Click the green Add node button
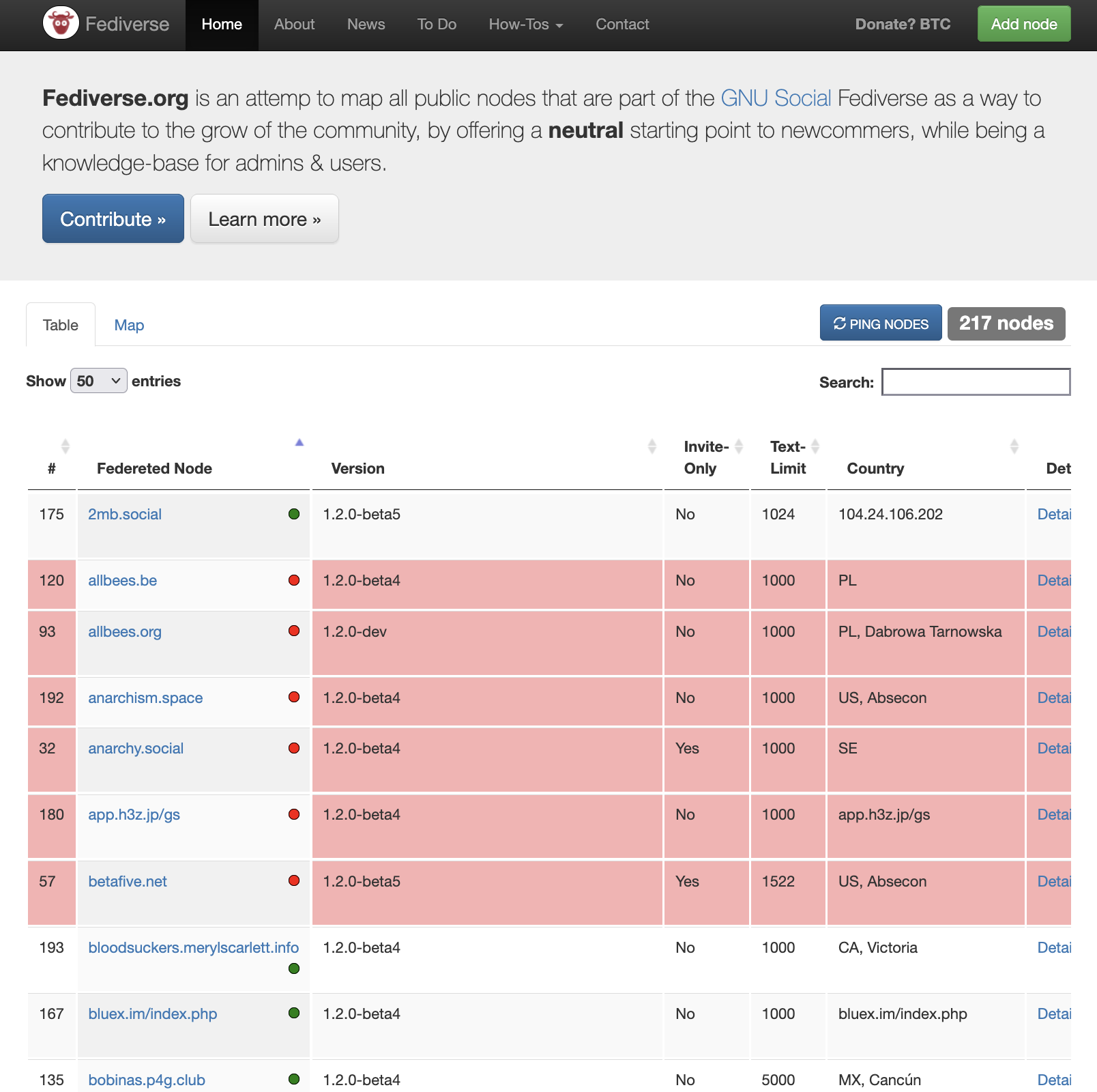The image size is (1097, 1092). [1023, 24]
